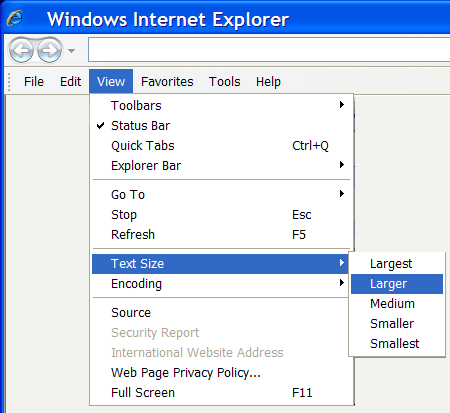This screenshot has height=413, width=450.
Task: Open the Tools menu
Action: tap(224, 82)
